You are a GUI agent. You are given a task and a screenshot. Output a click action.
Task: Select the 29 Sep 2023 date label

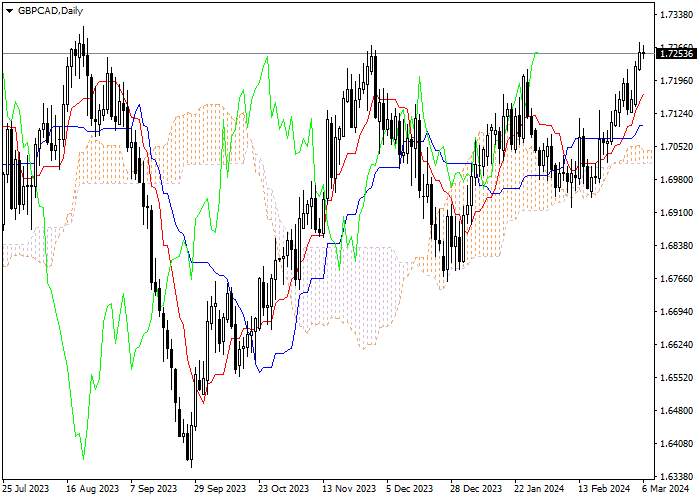220,489
